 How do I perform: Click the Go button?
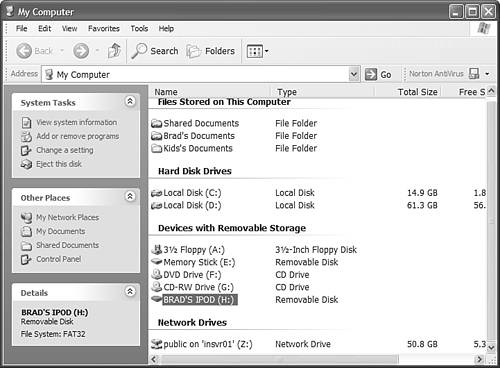point(378,74)
